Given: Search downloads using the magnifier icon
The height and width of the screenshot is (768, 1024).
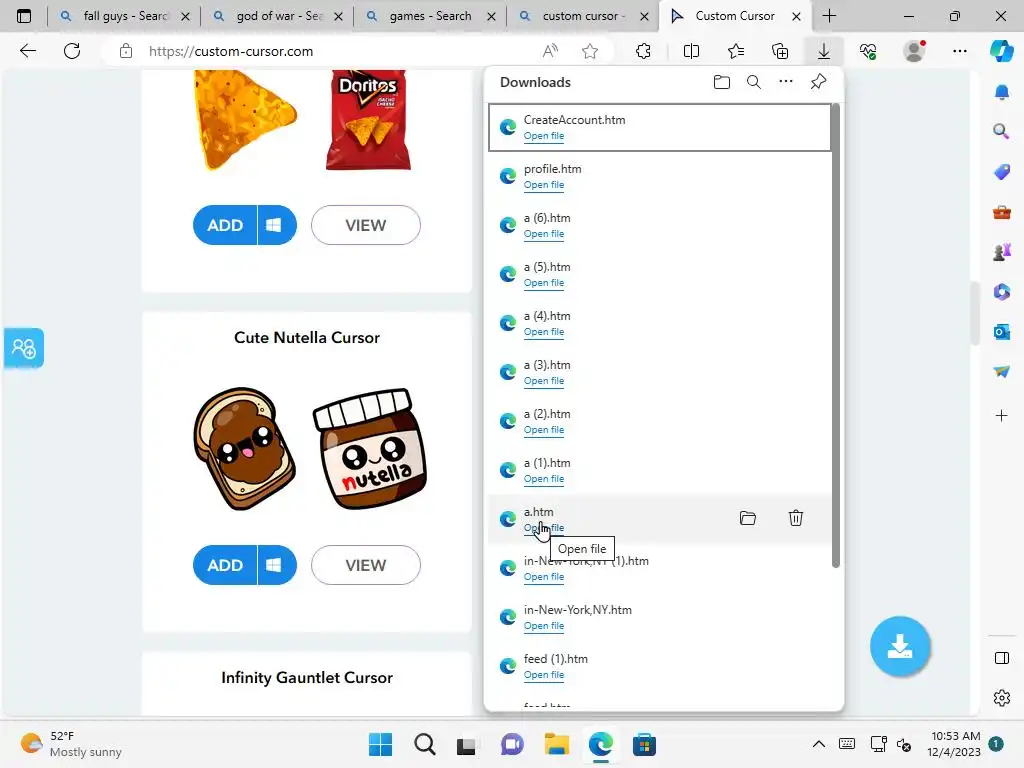Looking at the screenshot, I should 754,82.
